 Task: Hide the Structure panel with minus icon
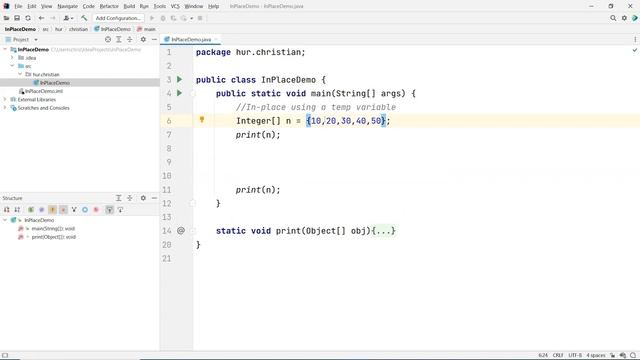tap(154, 198)
